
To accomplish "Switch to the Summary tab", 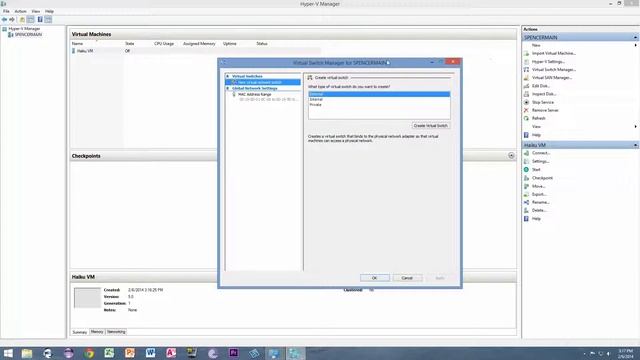I will point(80,332).
